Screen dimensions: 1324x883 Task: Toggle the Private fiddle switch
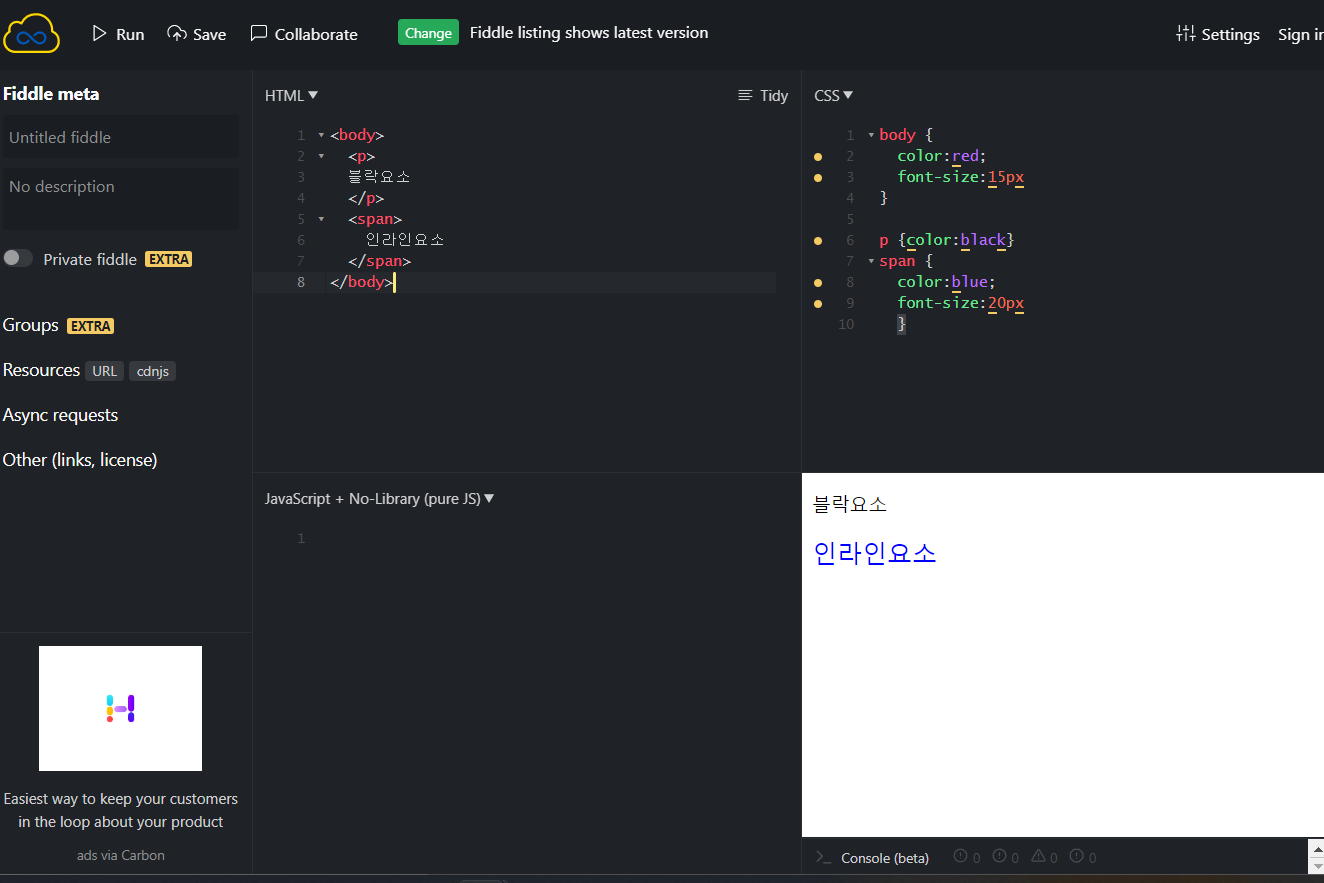click(x=18, y=258)
